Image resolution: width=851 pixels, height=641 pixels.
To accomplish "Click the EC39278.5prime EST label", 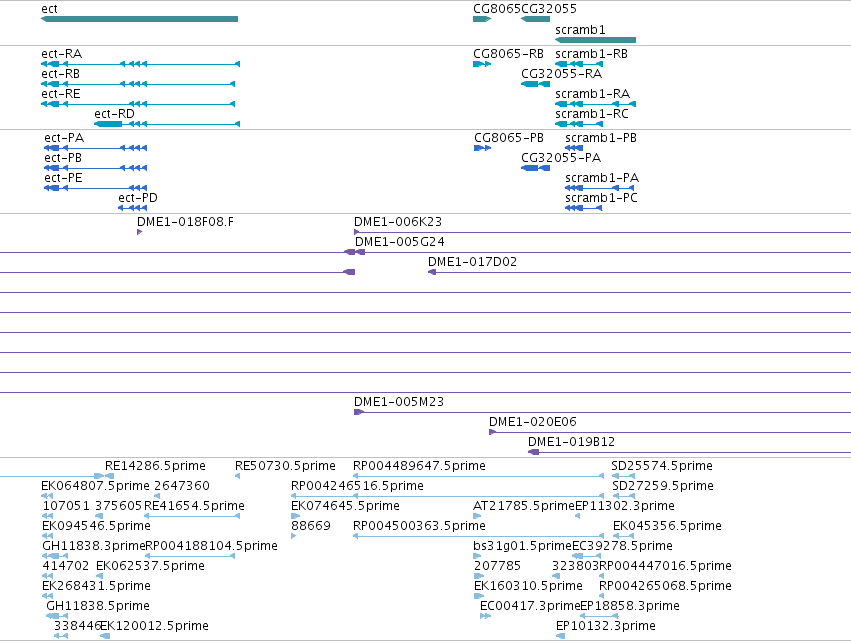I will click(623, 547).
